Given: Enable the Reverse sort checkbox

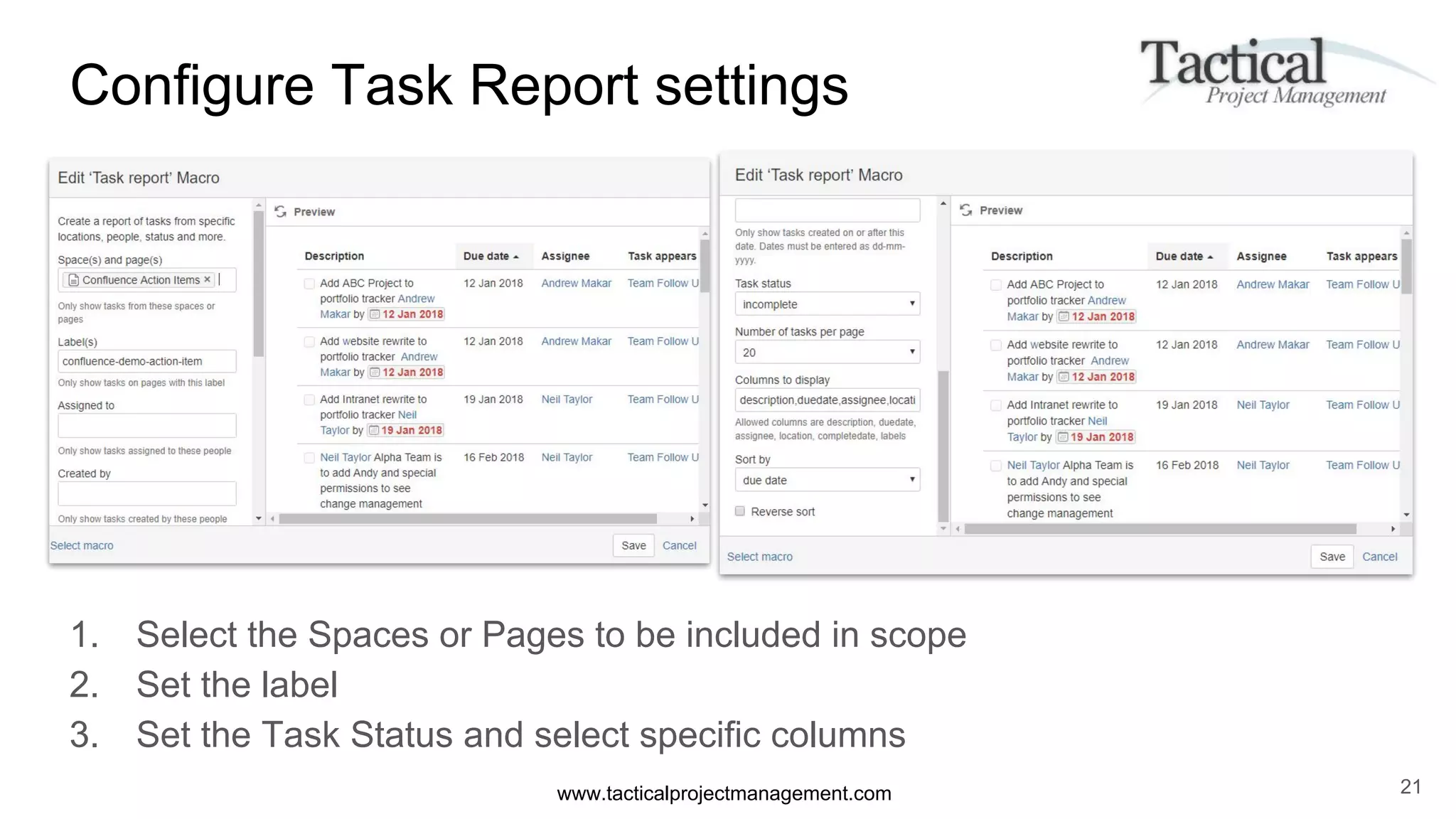Looking at the screenshot, I should (740, 511).
